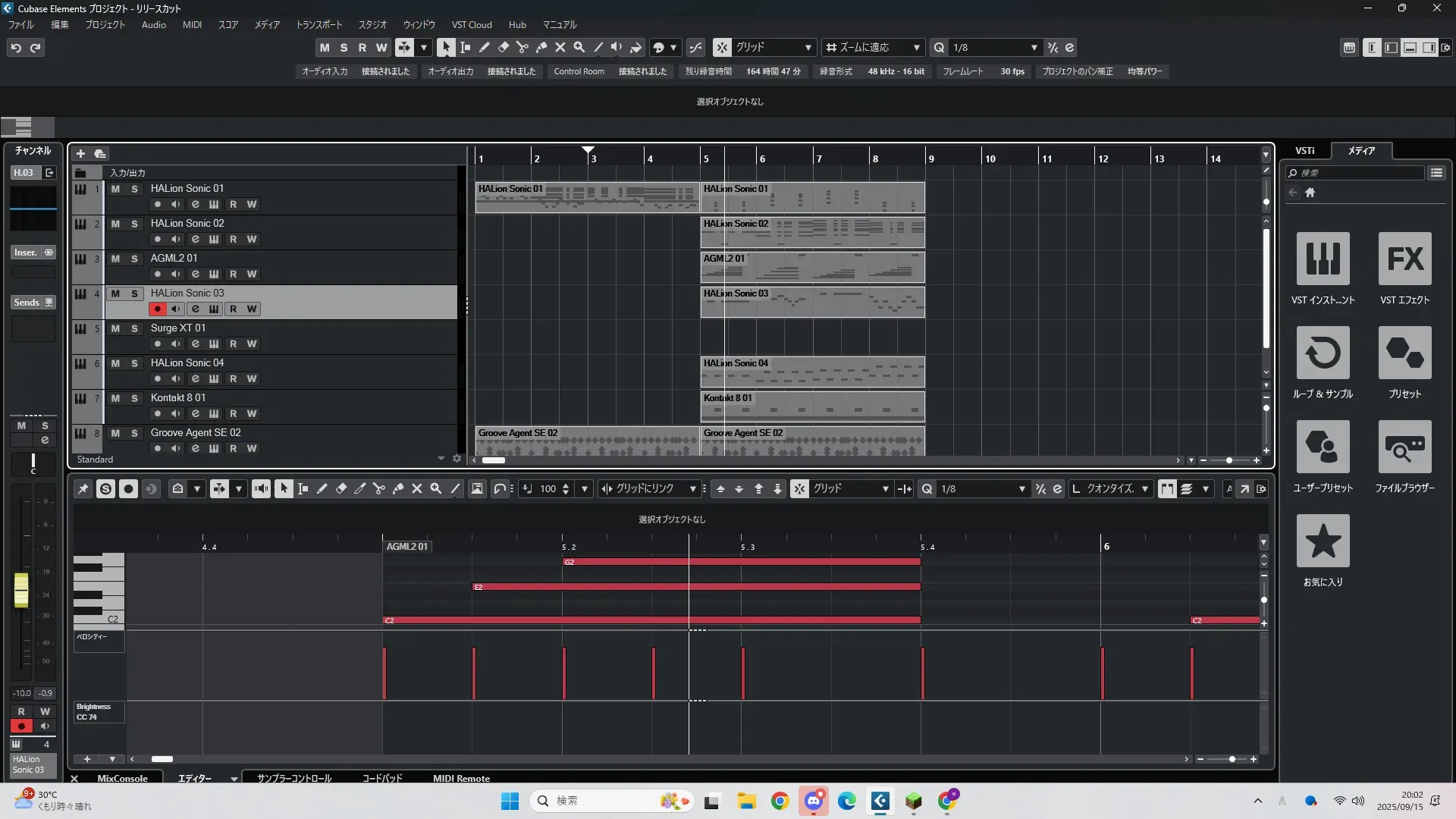Screen dimensions: 1456x819
Task: Select the Scissors split tool in top toolbar
Action: (x=522, y=47)
